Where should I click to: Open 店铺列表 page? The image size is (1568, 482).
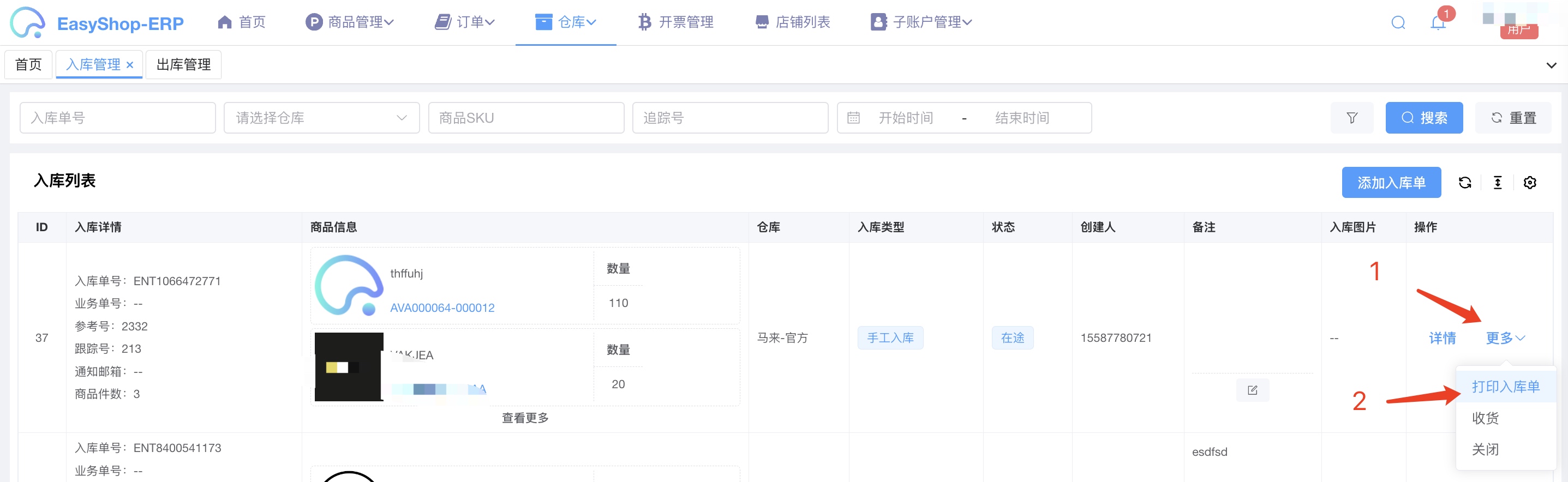[x=792, y=22]
